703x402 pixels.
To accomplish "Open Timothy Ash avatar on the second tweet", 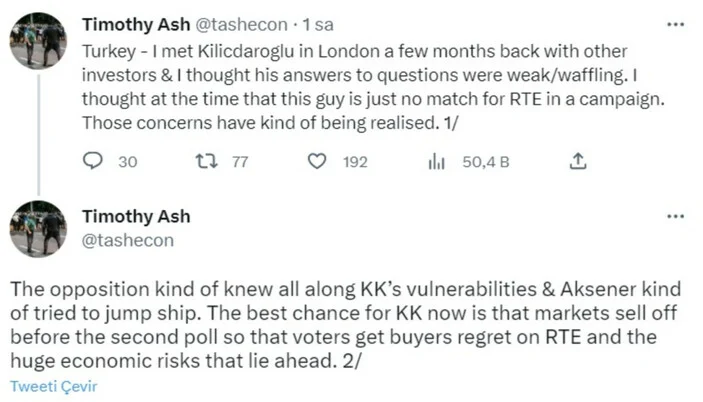I will click(x=37, y=228).
